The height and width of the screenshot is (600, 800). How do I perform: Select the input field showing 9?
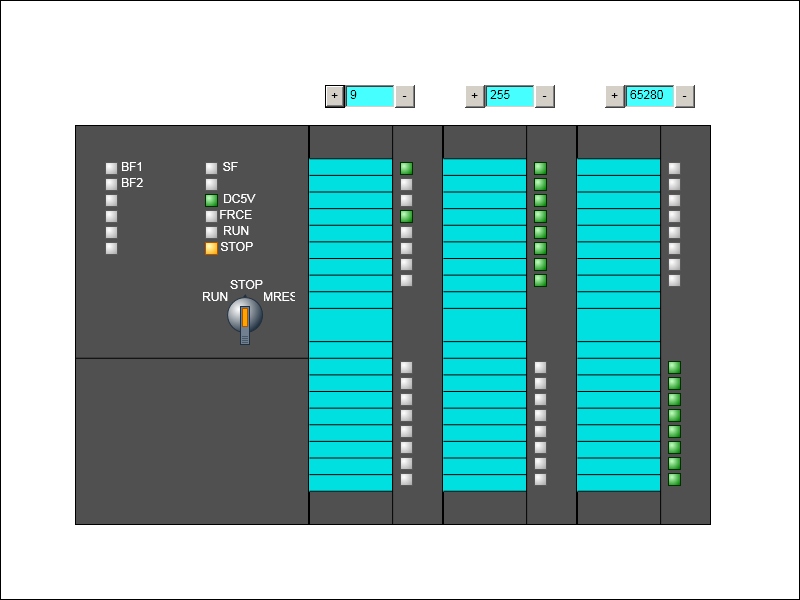(x=370, y=96)
